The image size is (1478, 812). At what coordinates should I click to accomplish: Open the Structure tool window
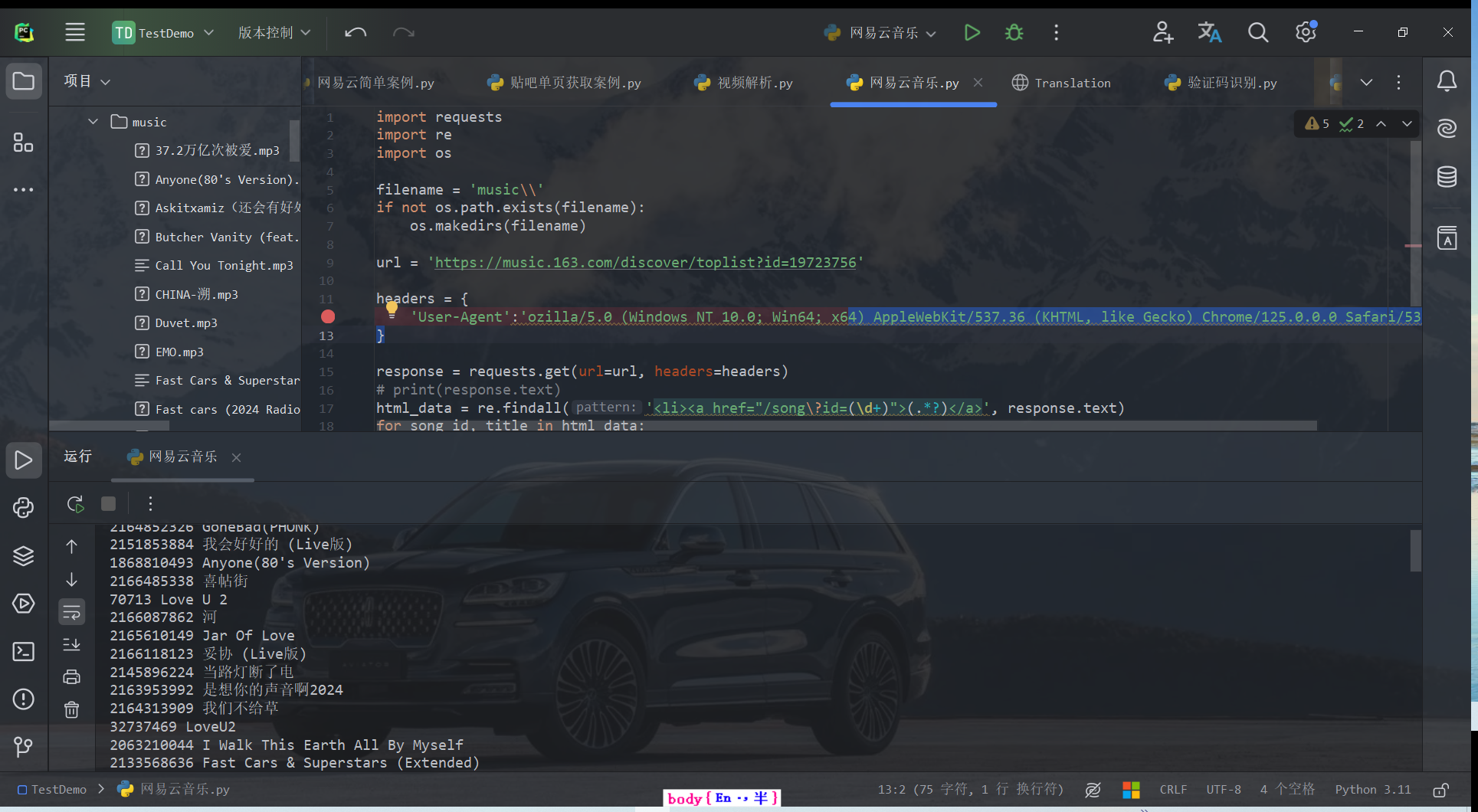click(24, 142)
